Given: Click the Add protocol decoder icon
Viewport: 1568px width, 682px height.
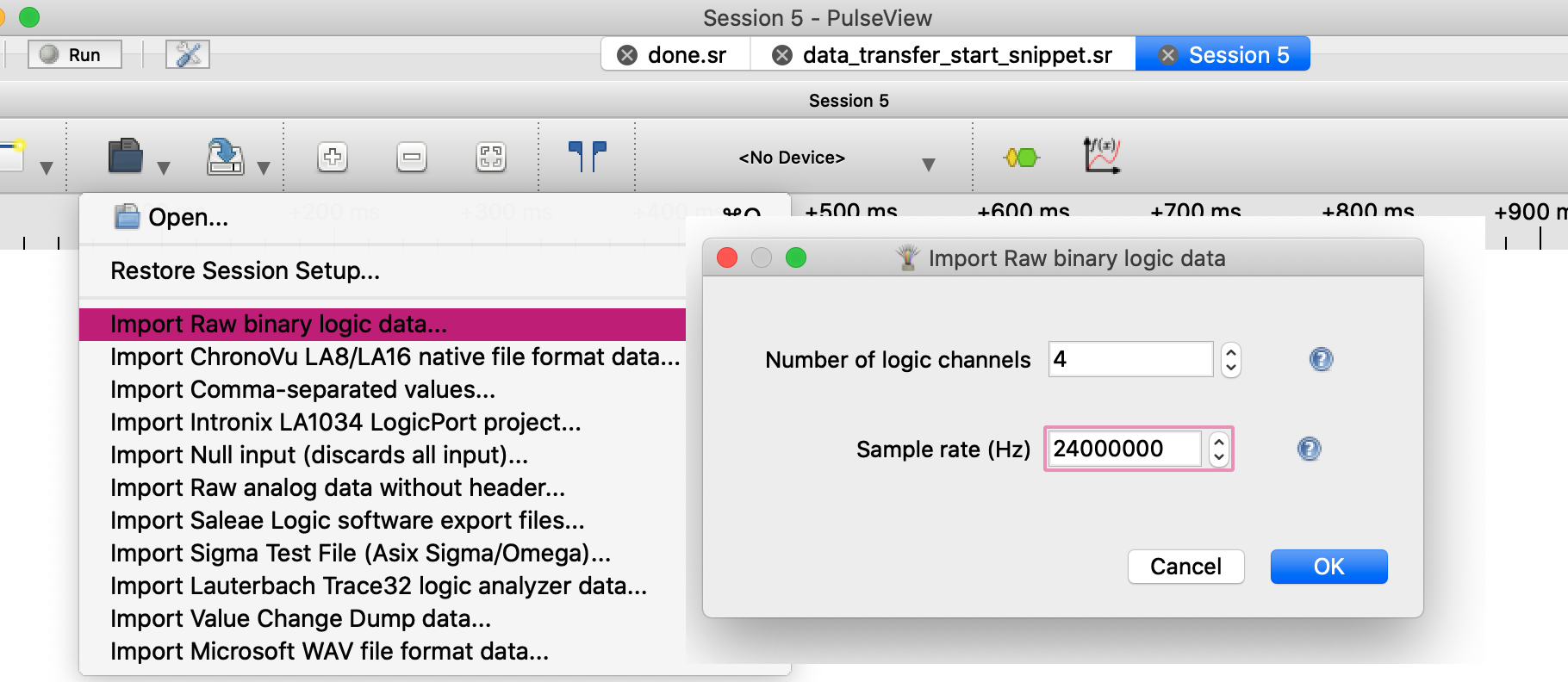Looking at the screenshot, I should (1022, 158).
